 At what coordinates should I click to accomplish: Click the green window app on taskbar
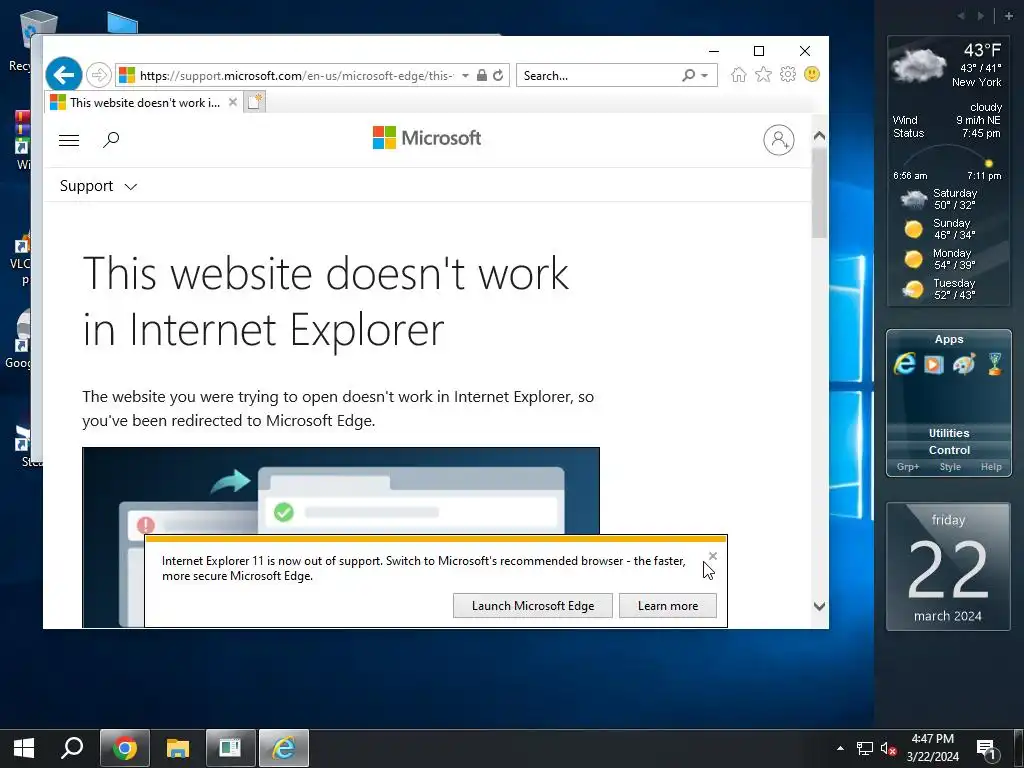230,748
